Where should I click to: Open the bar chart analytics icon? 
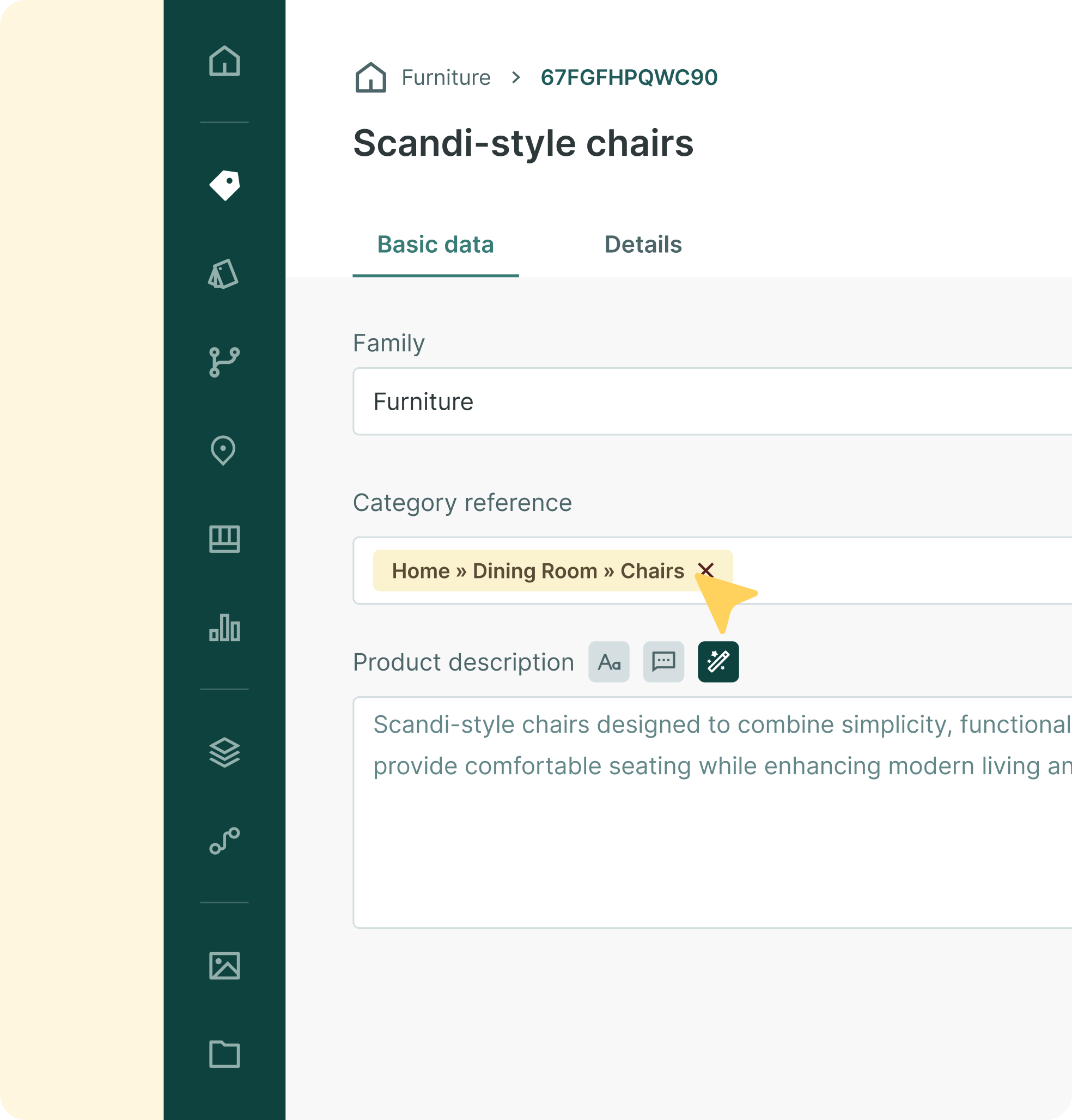coord(224,628)
